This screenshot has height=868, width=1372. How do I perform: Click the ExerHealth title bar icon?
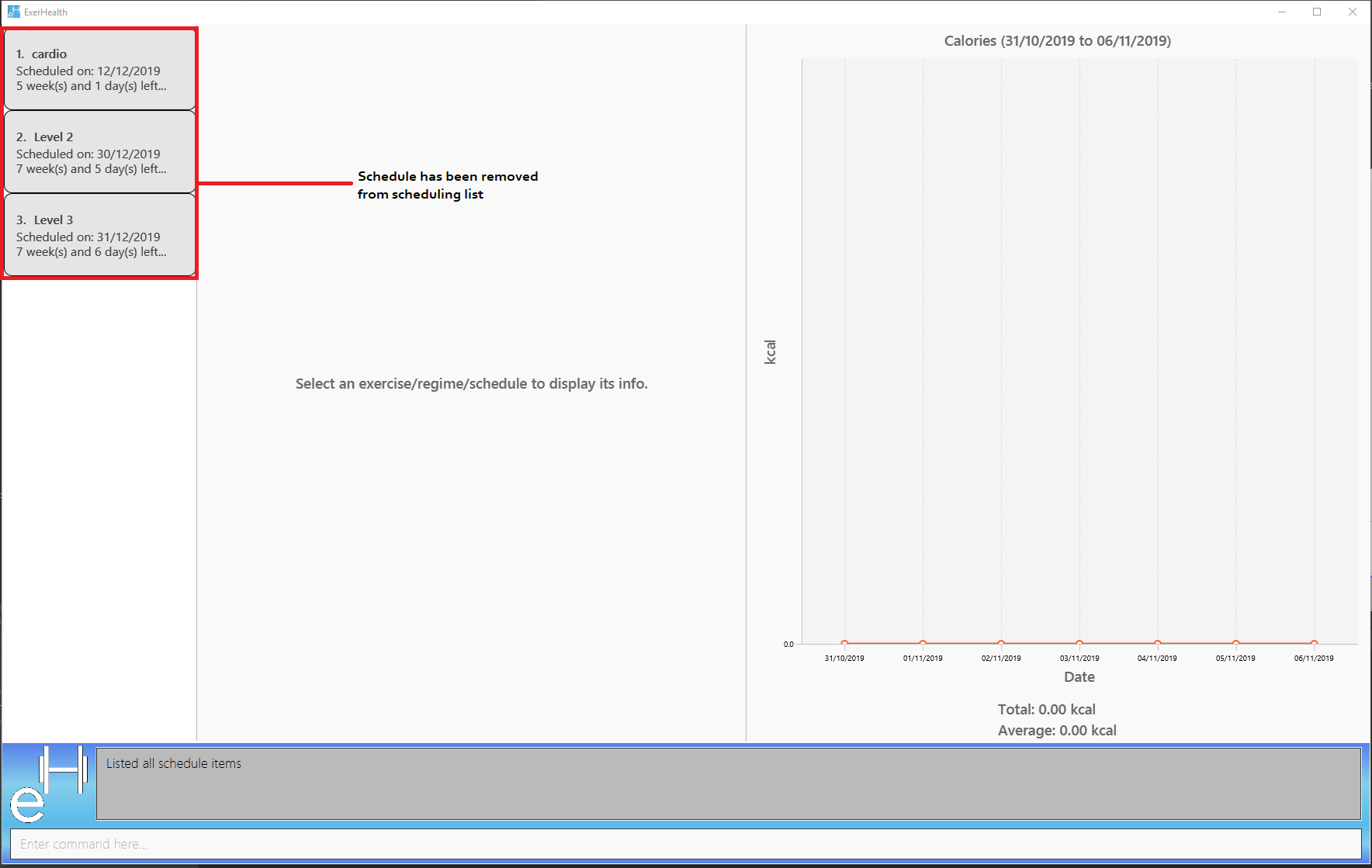tap(13, 12)
